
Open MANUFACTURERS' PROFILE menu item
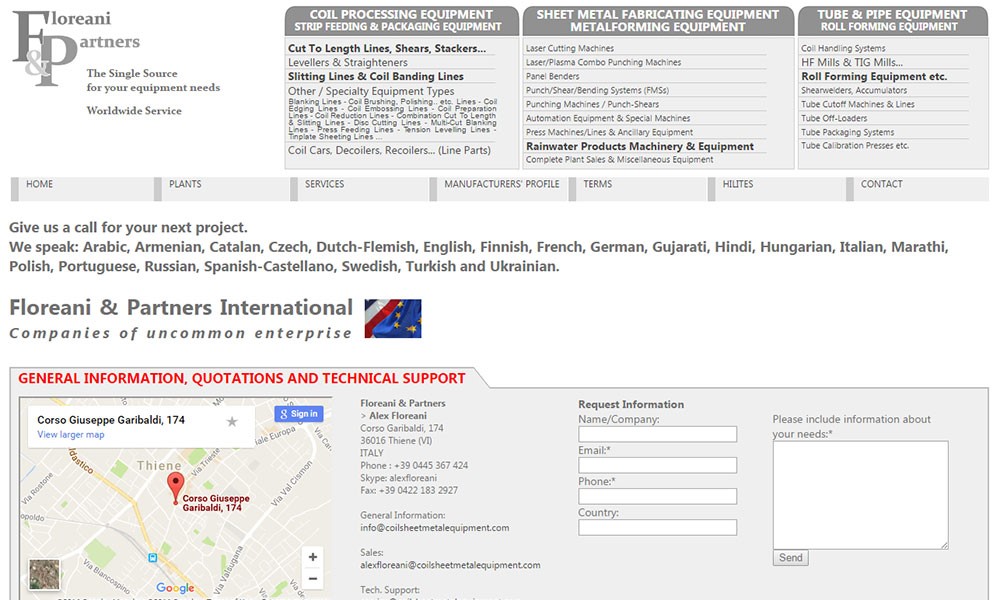pyautogui.click(x=501, y=184)
